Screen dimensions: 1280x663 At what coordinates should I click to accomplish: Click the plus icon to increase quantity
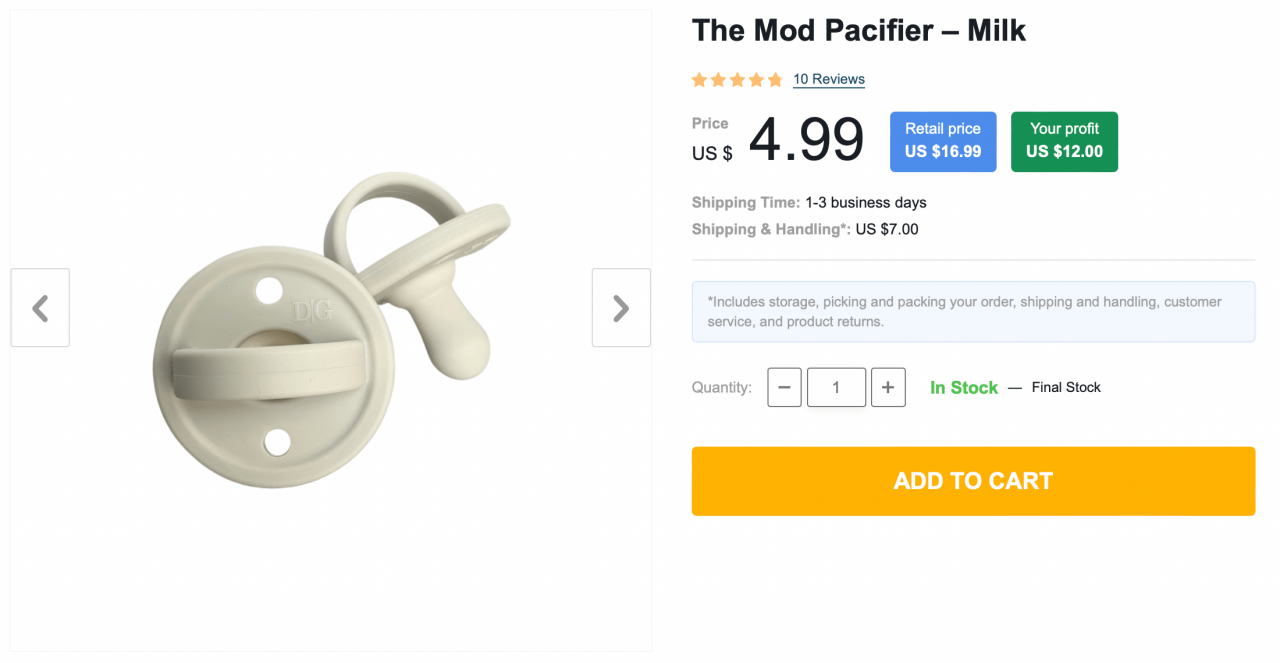pyautogui.click(x=888, y=387)
